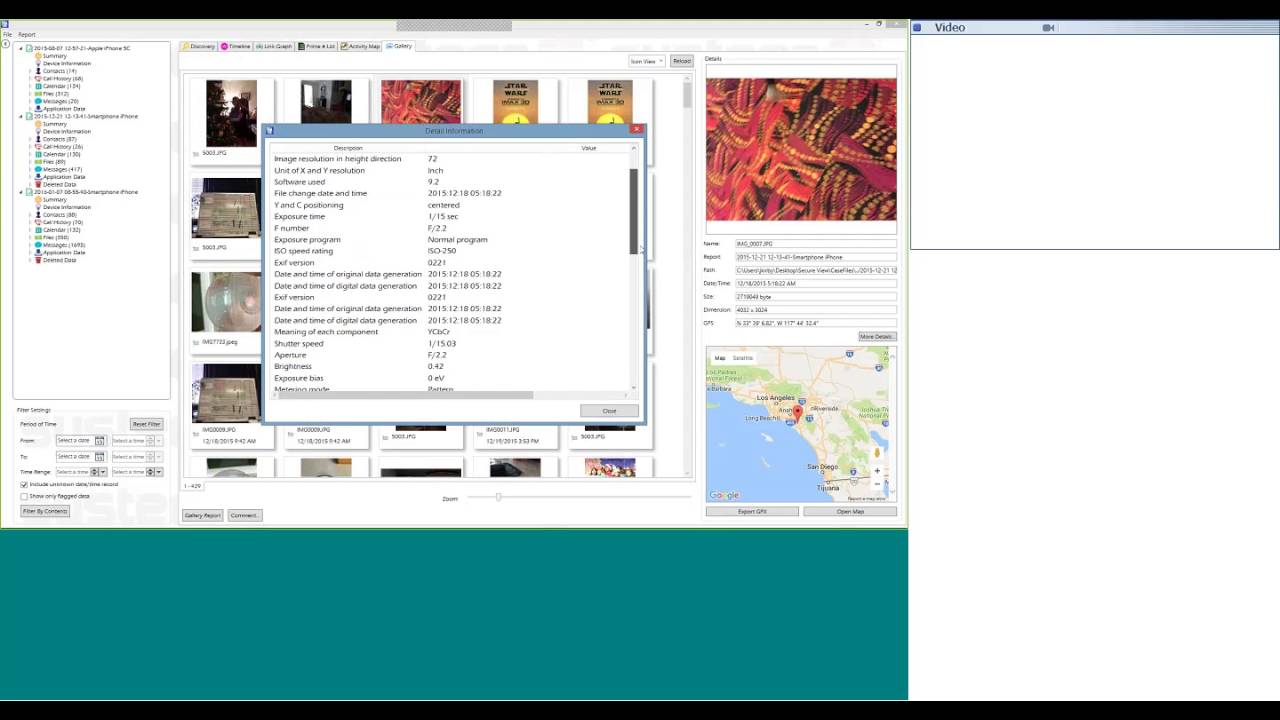This screenshot has height=720, width=1280.
Task: Expand Contacts (14) under Apple iPhone 5C
Action: 30,71
